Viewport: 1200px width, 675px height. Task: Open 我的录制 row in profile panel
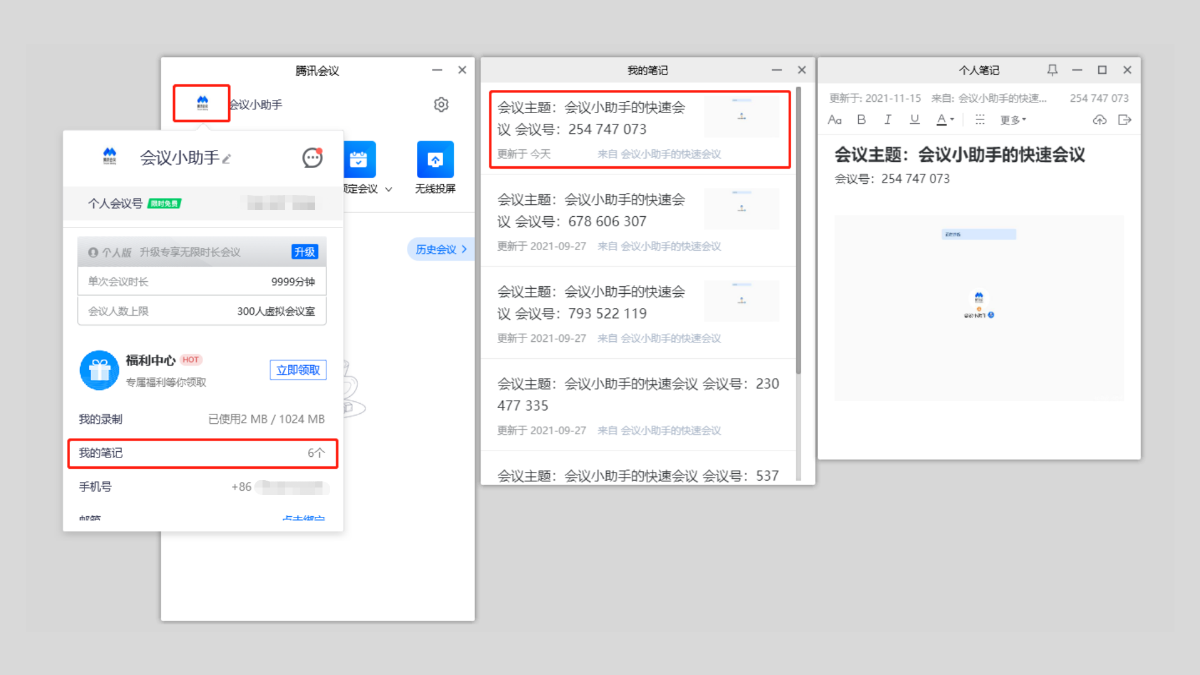point(202,419)
